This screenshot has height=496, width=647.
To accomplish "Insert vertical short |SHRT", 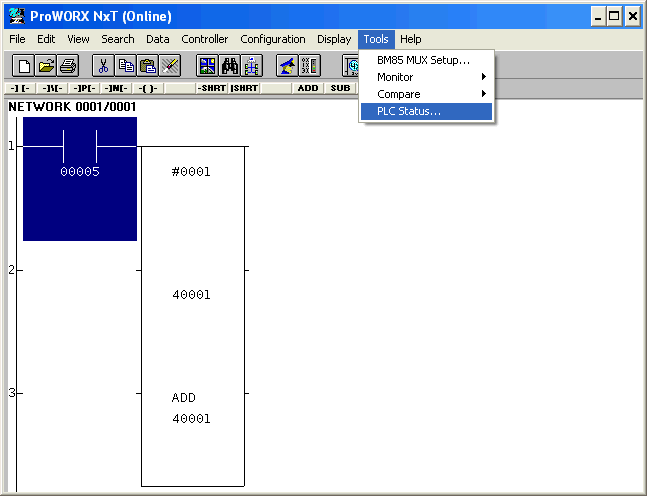I will pos(244,88).
